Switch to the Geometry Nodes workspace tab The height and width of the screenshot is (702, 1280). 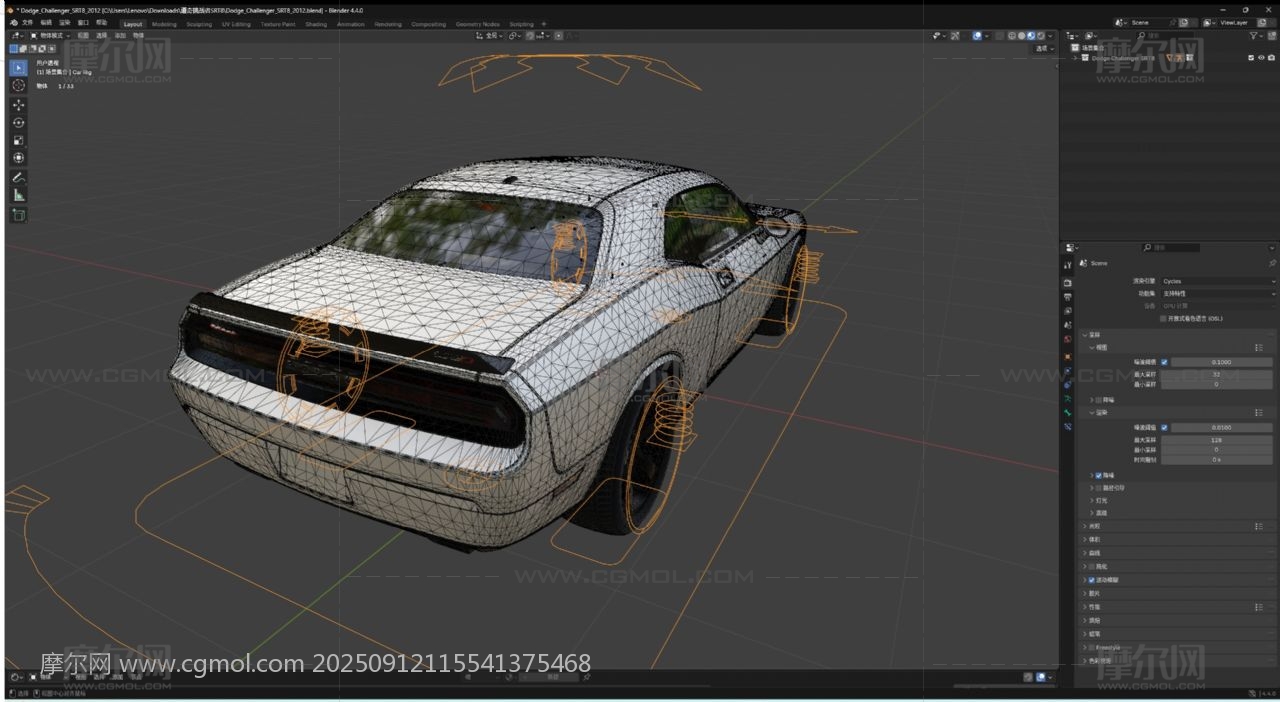pyautogui.click(x=477, y=24)
